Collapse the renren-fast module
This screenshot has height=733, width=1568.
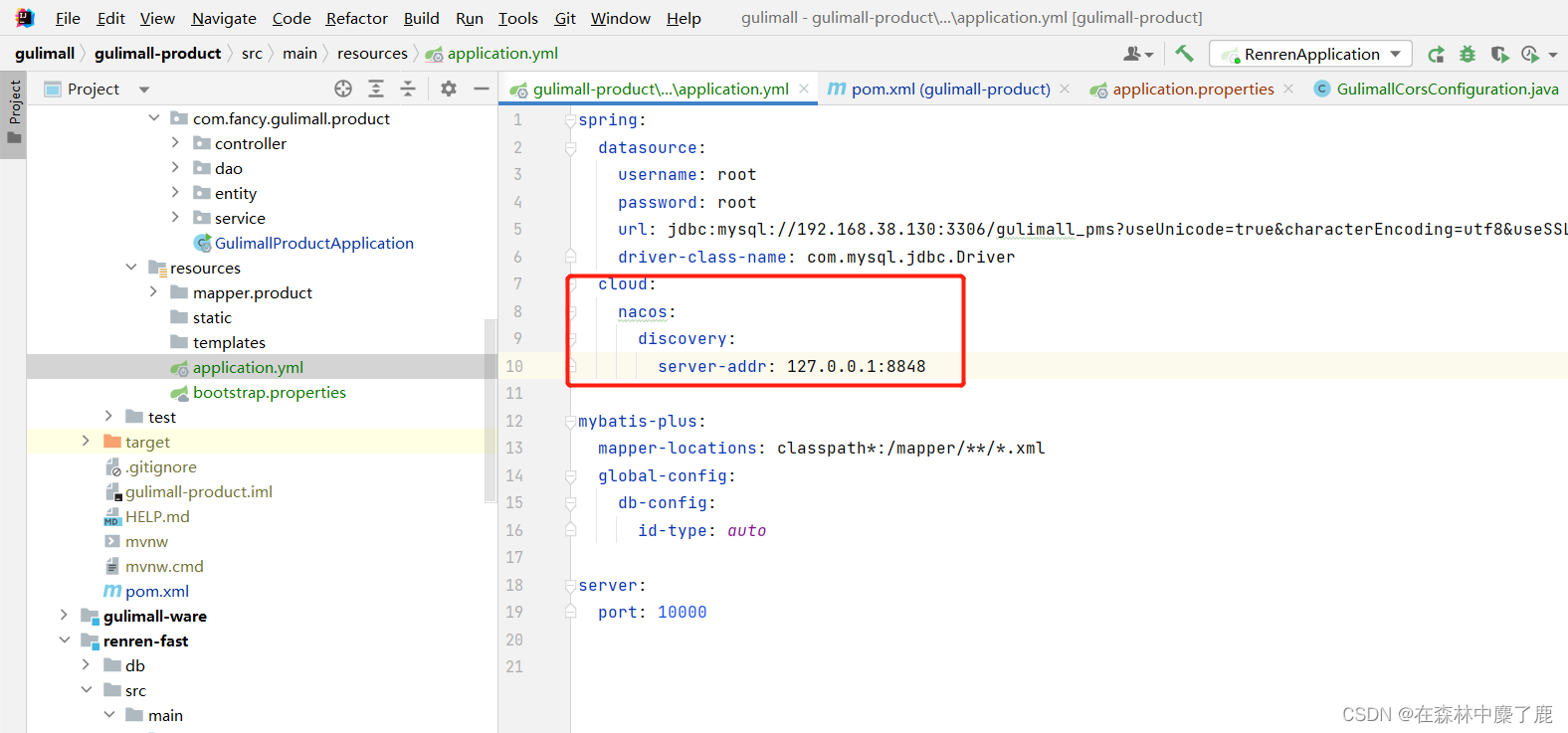[64, 641]
